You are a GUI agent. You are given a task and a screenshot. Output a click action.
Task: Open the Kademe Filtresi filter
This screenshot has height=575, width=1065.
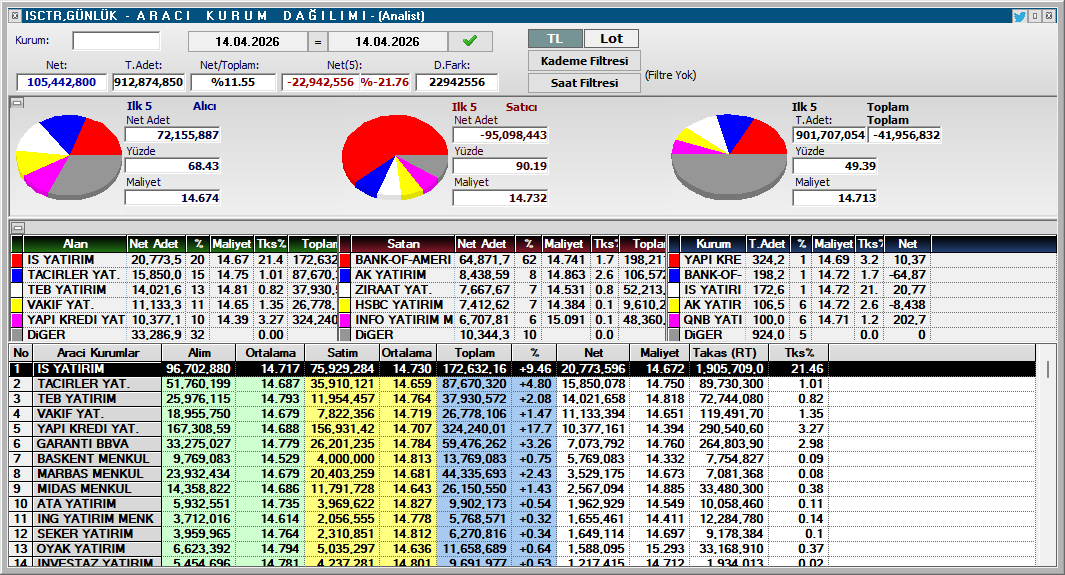(x=584, y=61)
